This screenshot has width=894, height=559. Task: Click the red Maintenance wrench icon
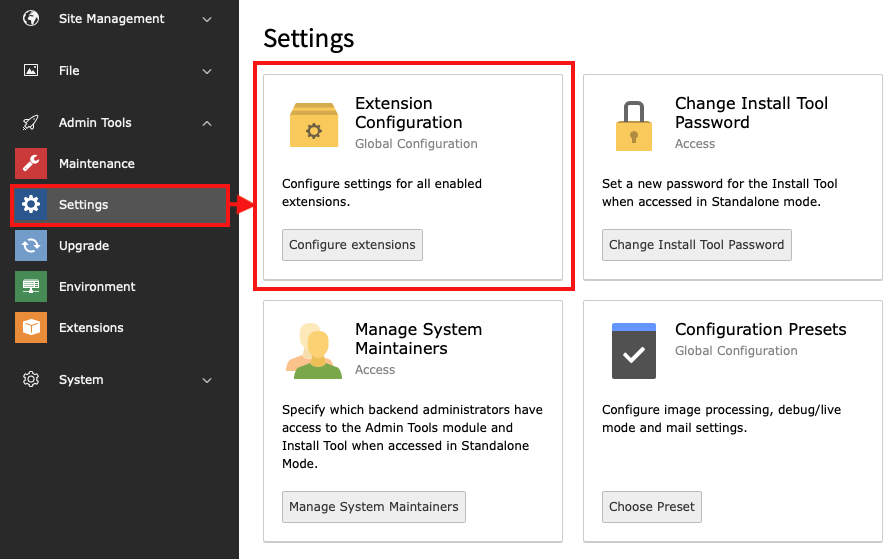point(31,163)
